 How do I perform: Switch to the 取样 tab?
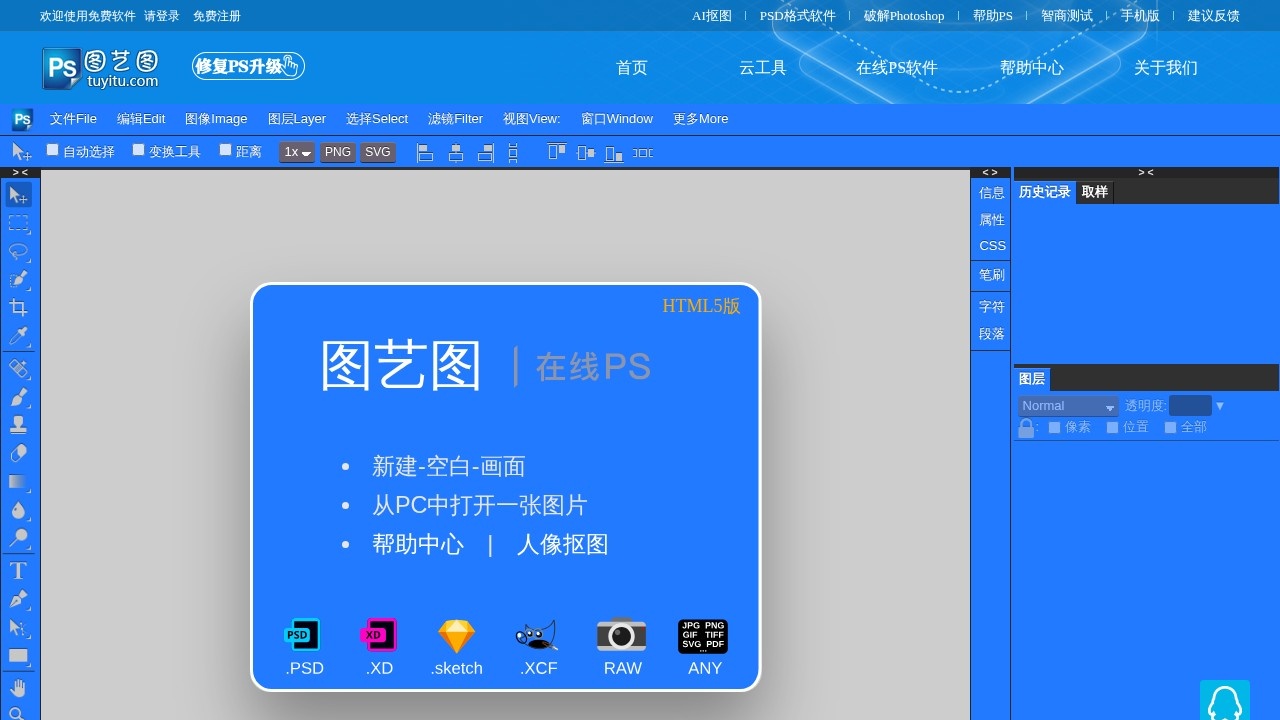(x=1095, y=192)
